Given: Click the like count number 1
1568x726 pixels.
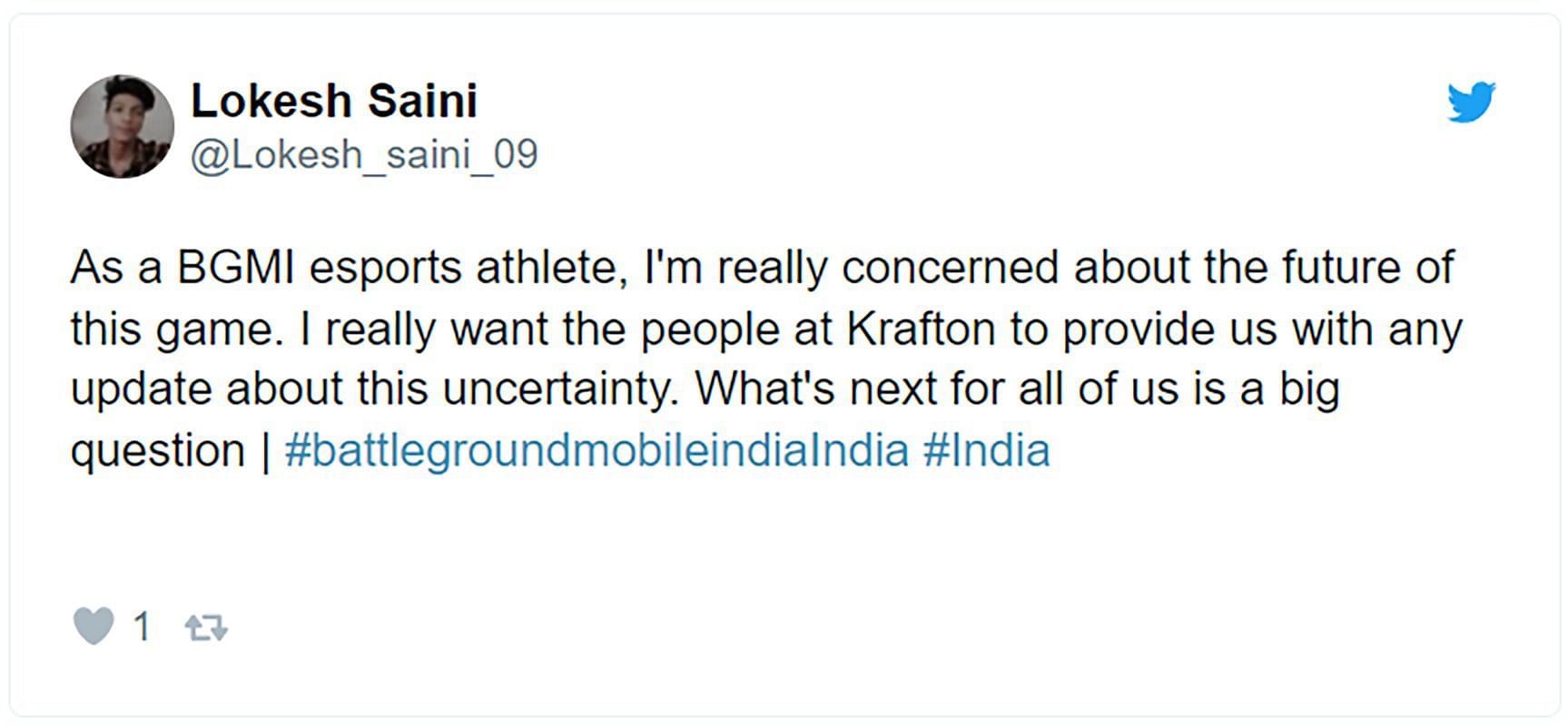Looking at the screenshot, I should tap(142, 626).
